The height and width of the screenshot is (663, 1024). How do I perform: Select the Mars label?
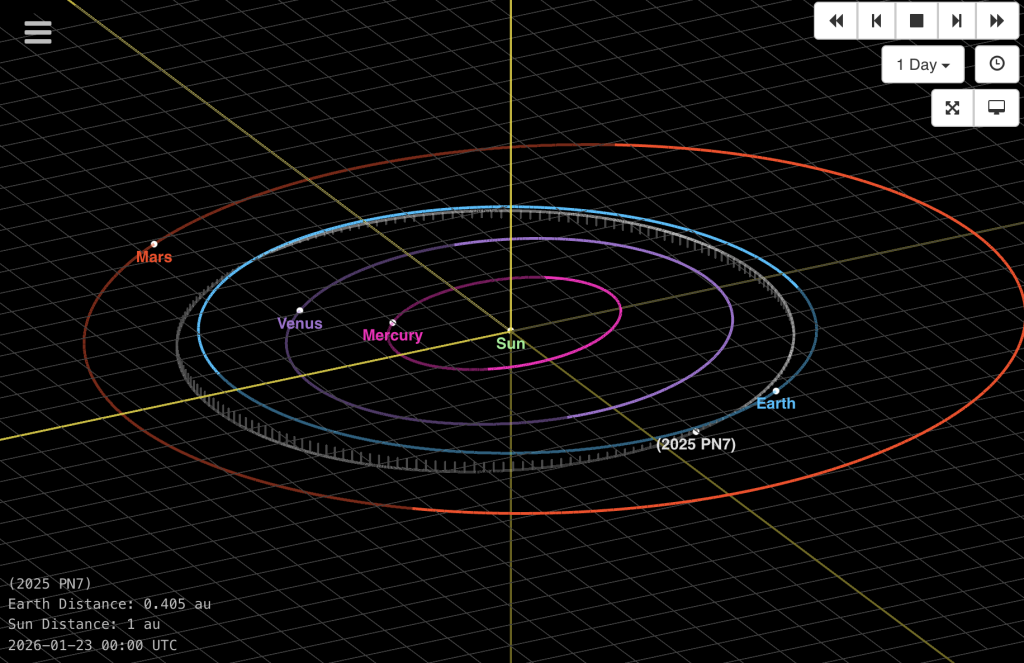(x=154, y=257)
